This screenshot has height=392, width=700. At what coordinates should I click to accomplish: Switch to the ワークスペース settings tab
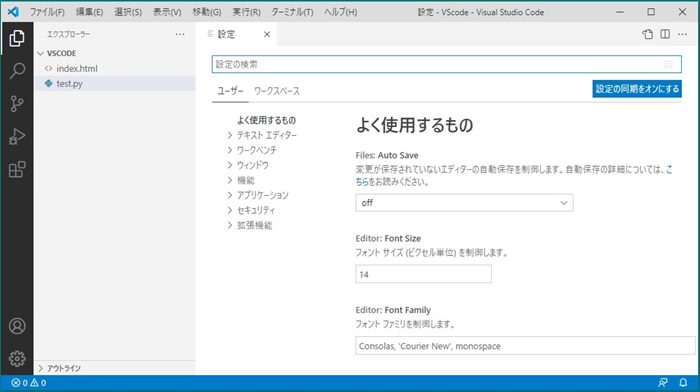(277, 91)
